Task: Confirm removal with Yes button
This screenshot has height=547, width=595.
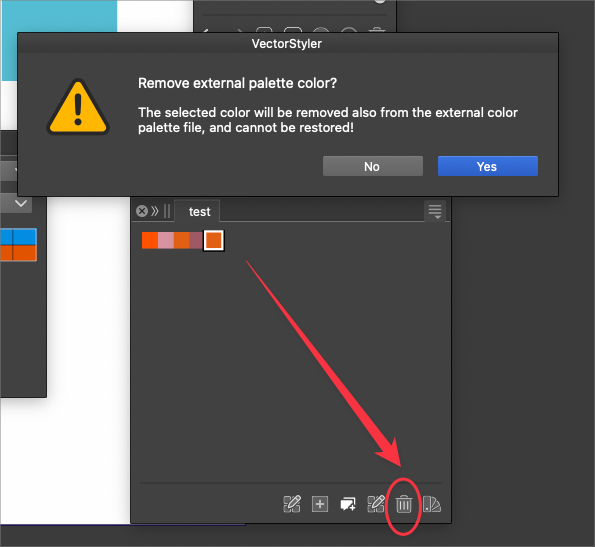Action: (x=488, y=166)
